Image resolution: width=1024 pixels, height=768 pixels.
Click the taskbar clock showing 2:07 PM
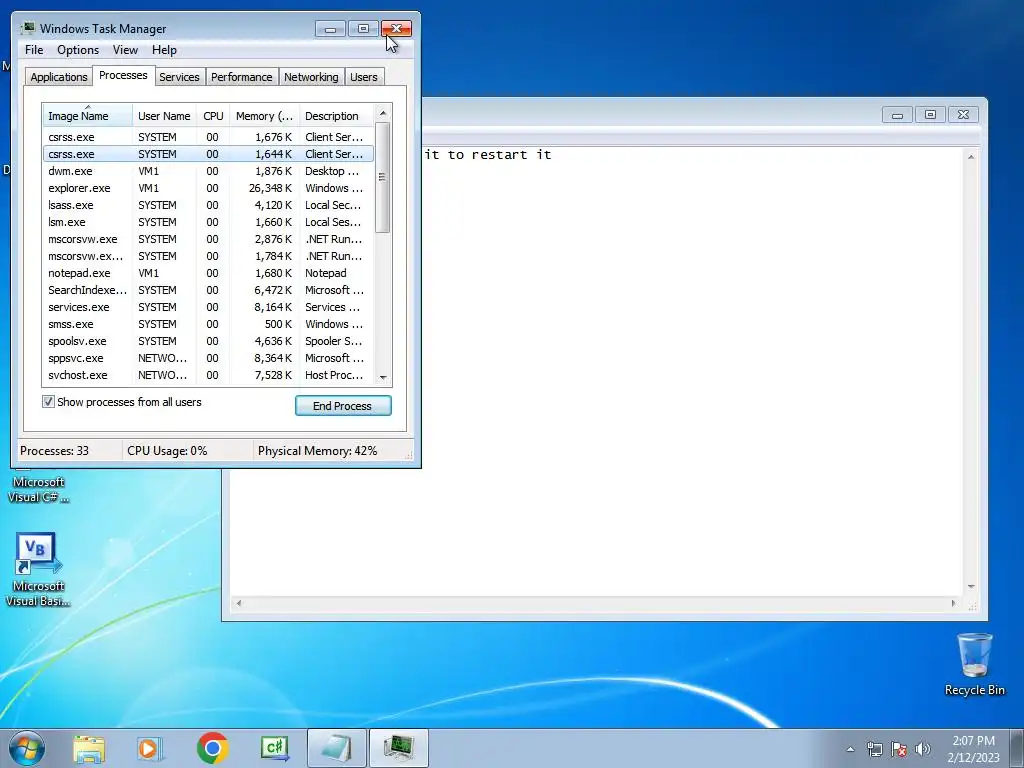[973, 748]
